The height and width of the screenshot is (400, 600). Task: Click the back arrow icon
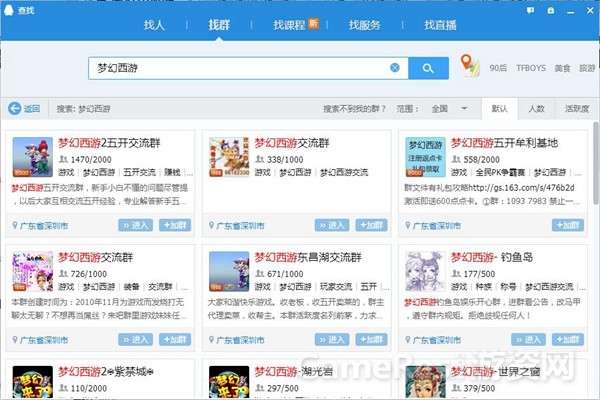(x=15, y=109)
